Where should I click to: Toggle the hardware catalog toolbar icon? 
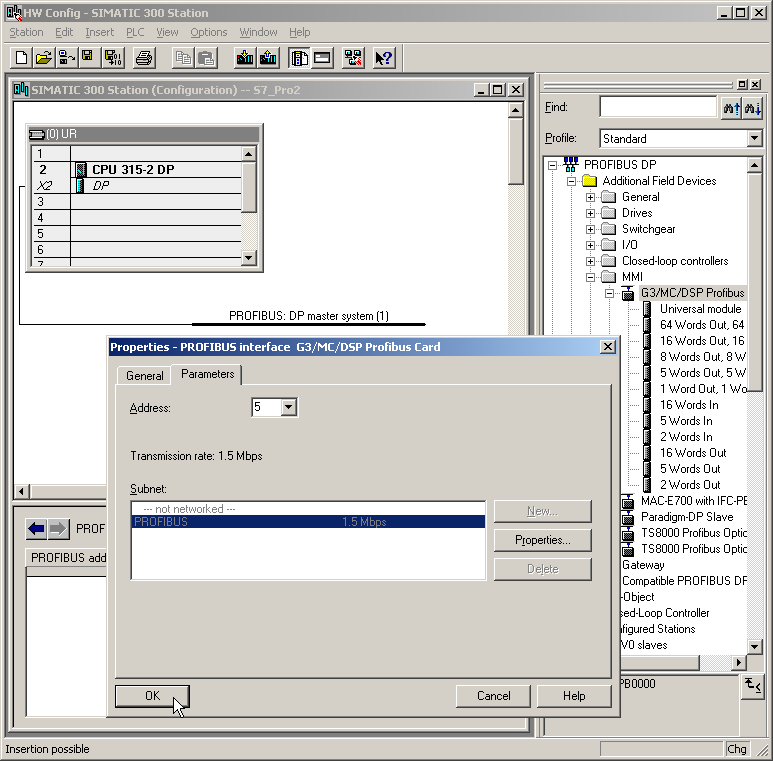tap(299, 58)
